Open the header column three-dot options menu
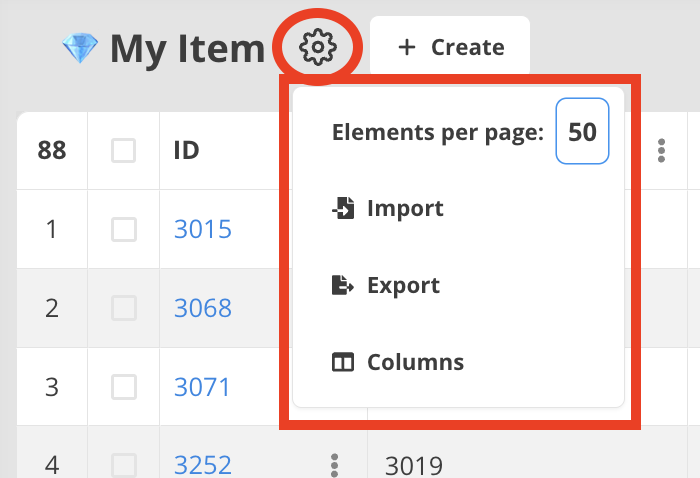700x478 pixels. click(x=660, y=150)
